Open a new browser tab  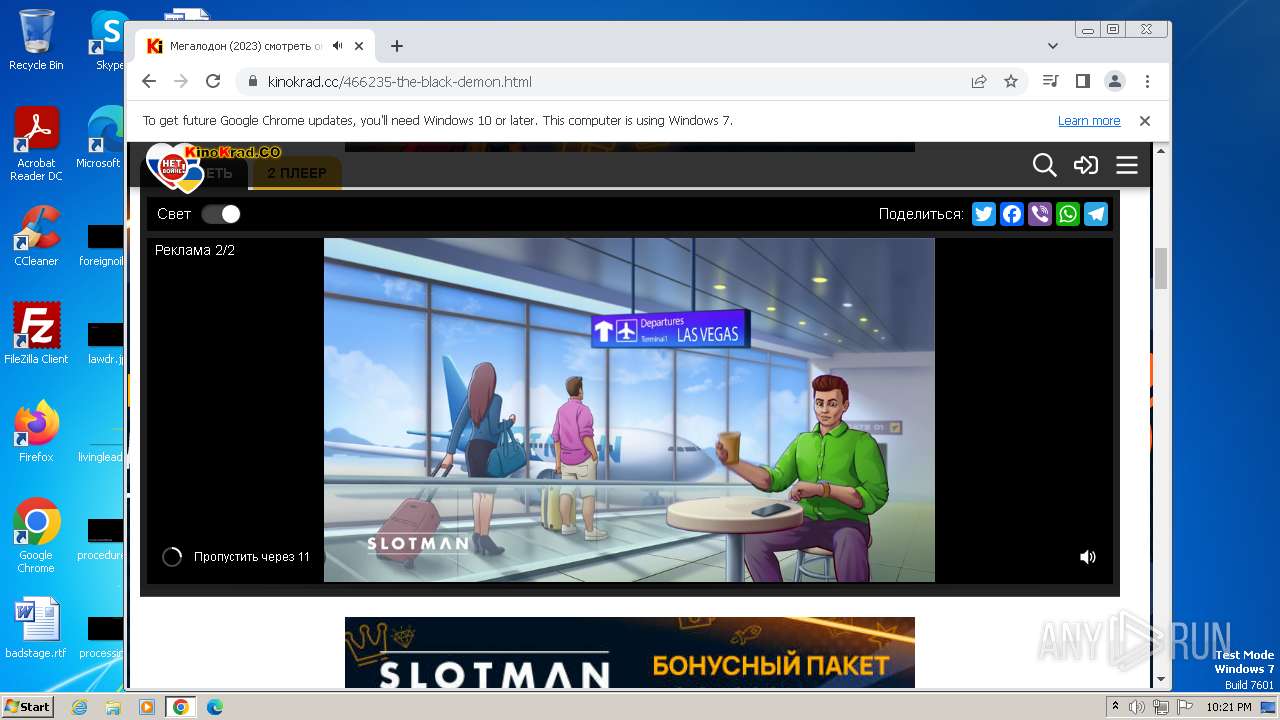pyautogui.click(x=397, y=46)
